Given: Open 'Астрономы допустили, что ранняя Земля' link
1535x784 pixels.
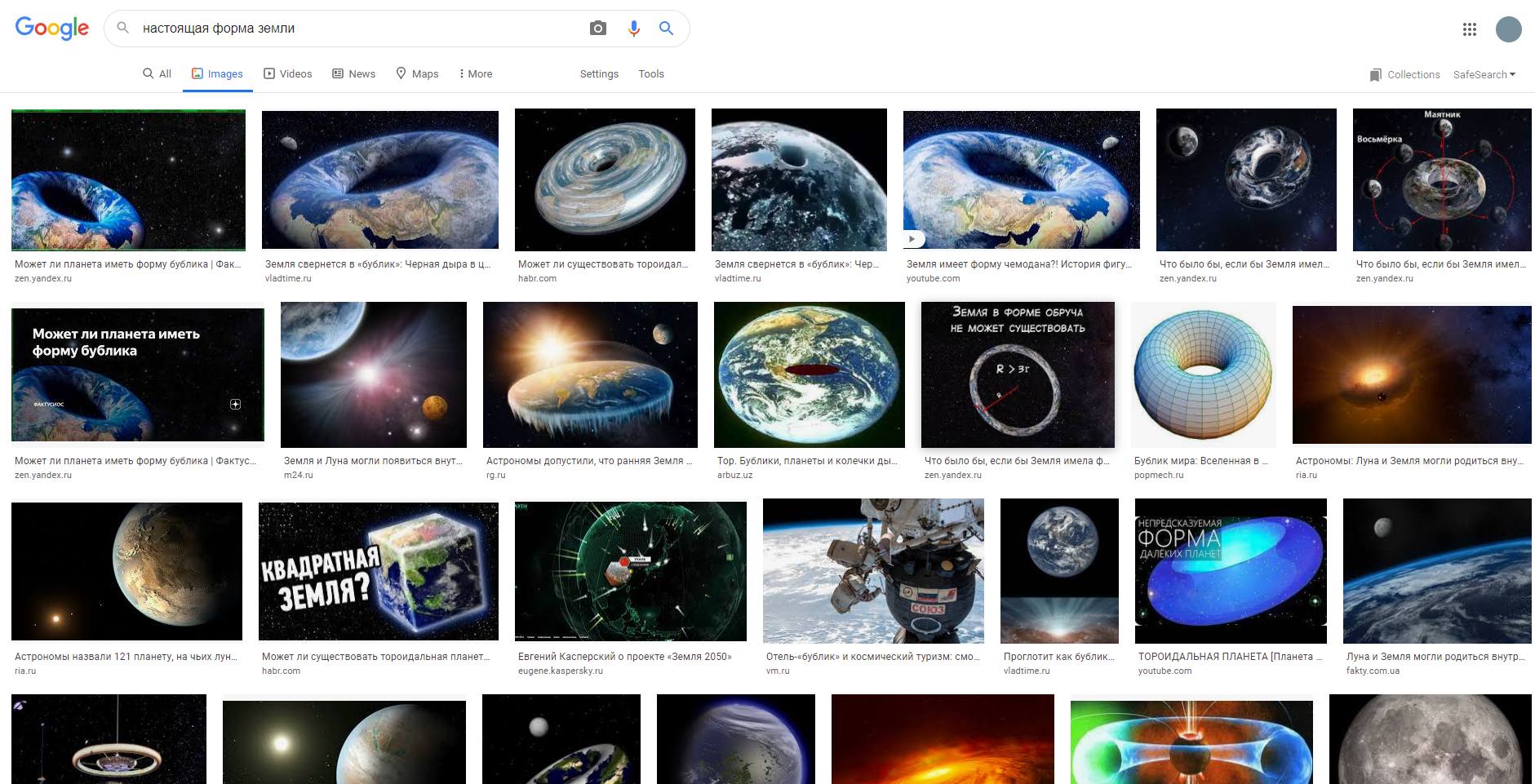Looking at the screenshot, I should point(589,461).
